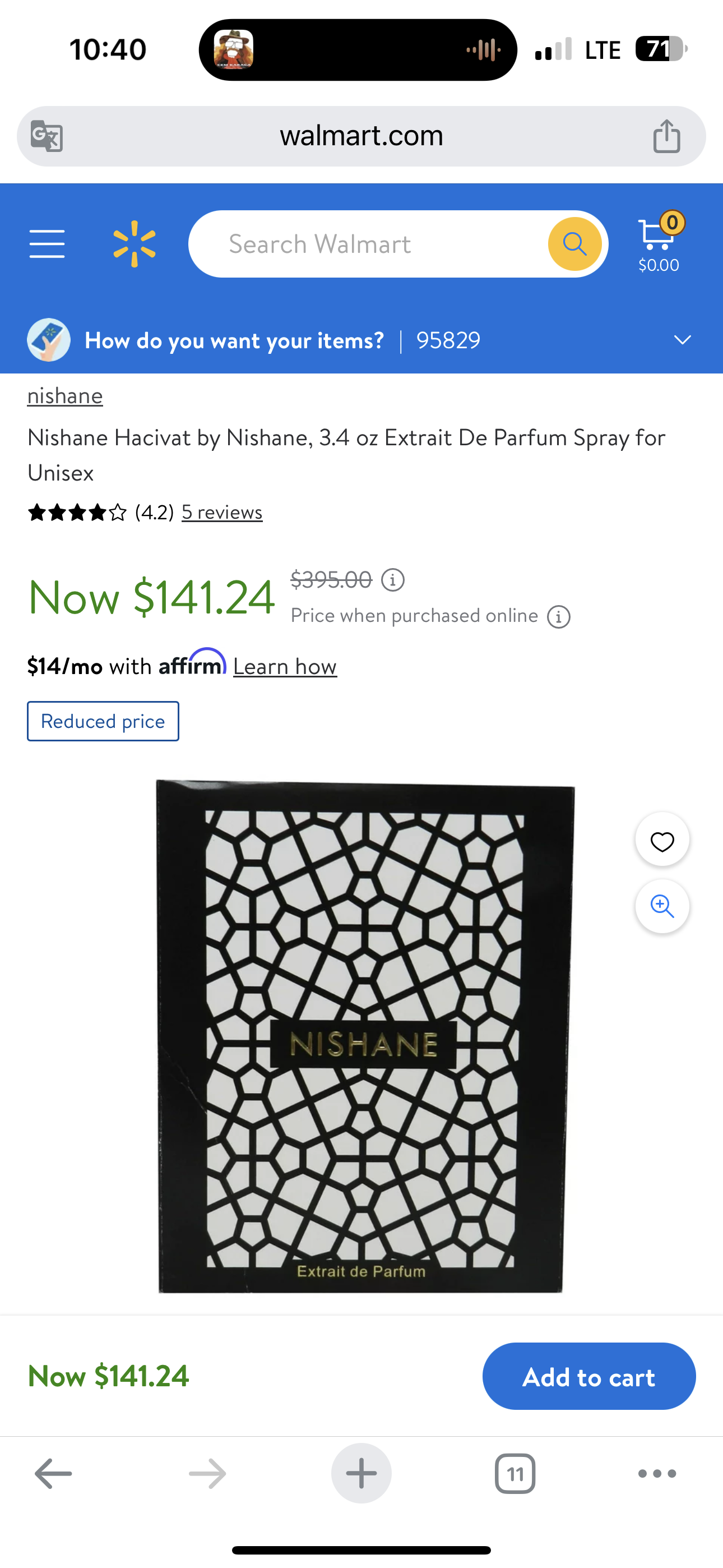Screen dimensions: 723x1568
Task: Open the 5 reviews link
Action: tap(222, 512)
